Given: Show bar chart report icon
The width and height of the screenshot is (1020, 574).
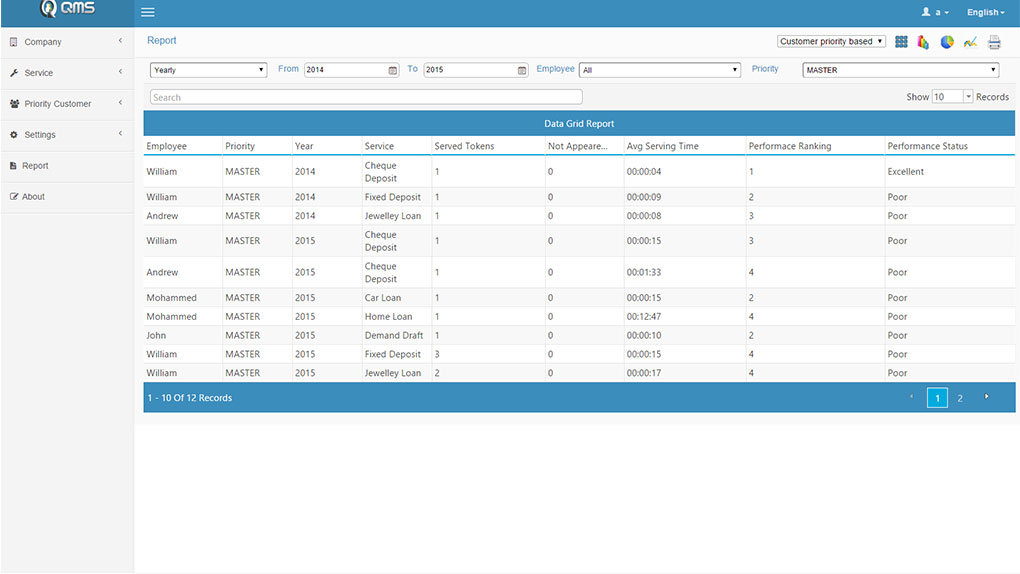Looking at the screenshot, I should (923, 42).
